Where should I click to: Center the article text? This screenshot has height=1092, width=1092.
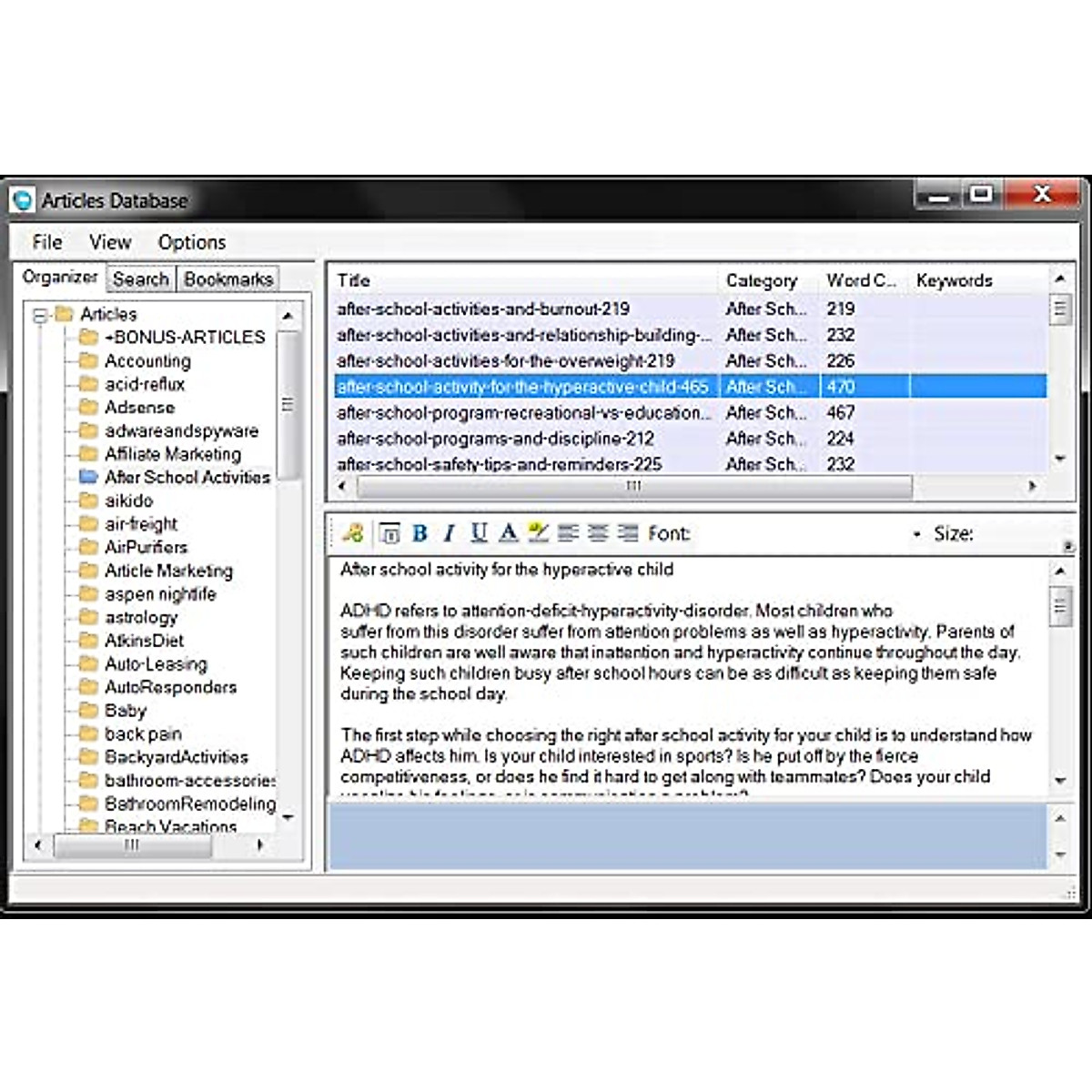pos(597,534)
